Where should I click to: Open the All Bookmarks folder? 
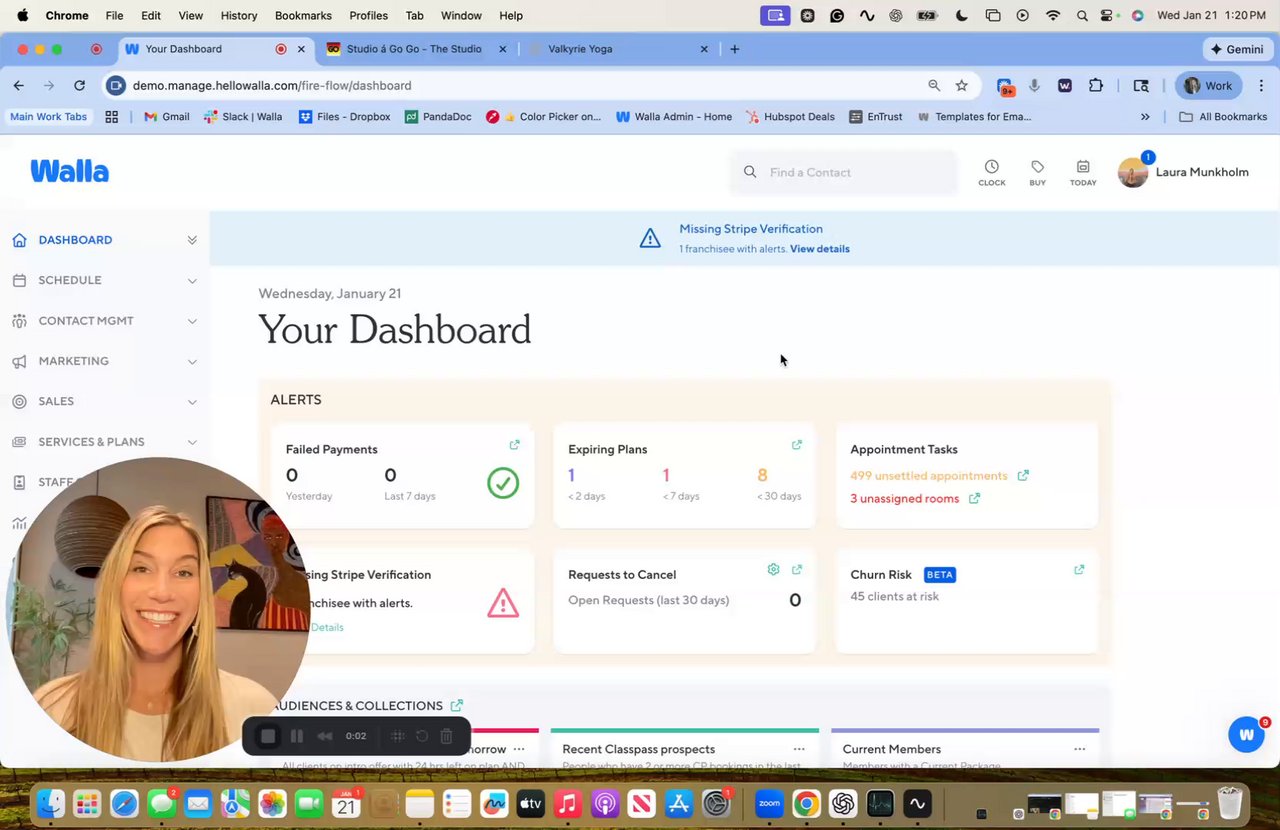coord(1224,117)
